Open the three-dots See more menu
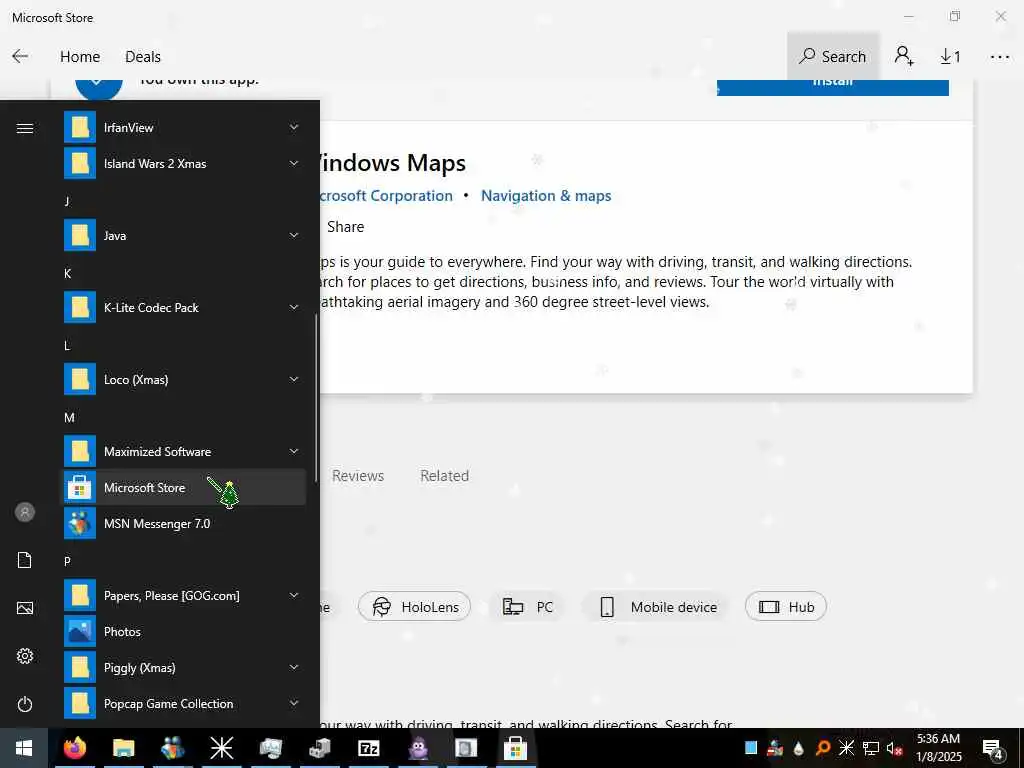1024x768 pixels. (x=1000, y=57)
